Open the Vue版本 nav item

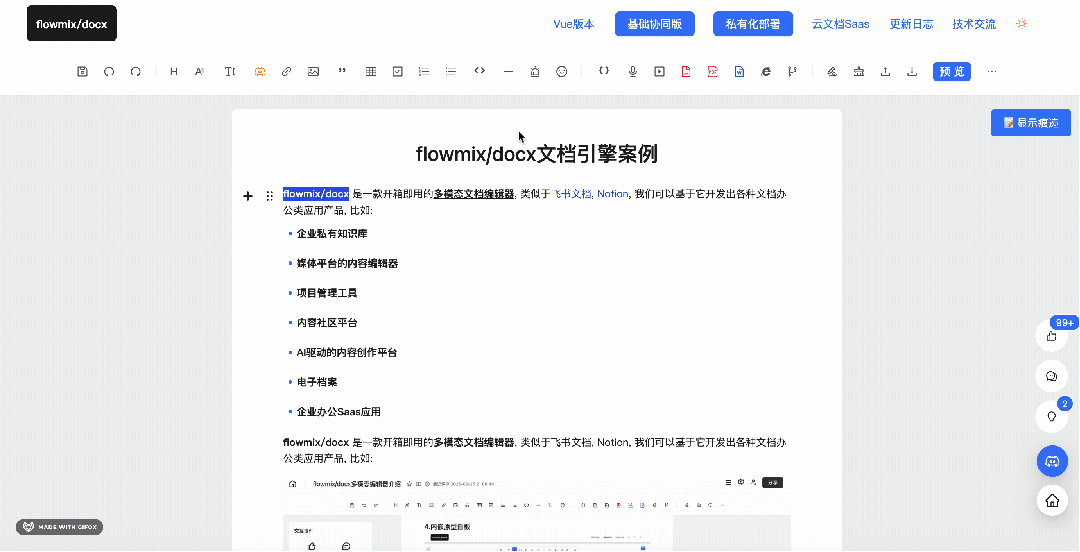574,24
